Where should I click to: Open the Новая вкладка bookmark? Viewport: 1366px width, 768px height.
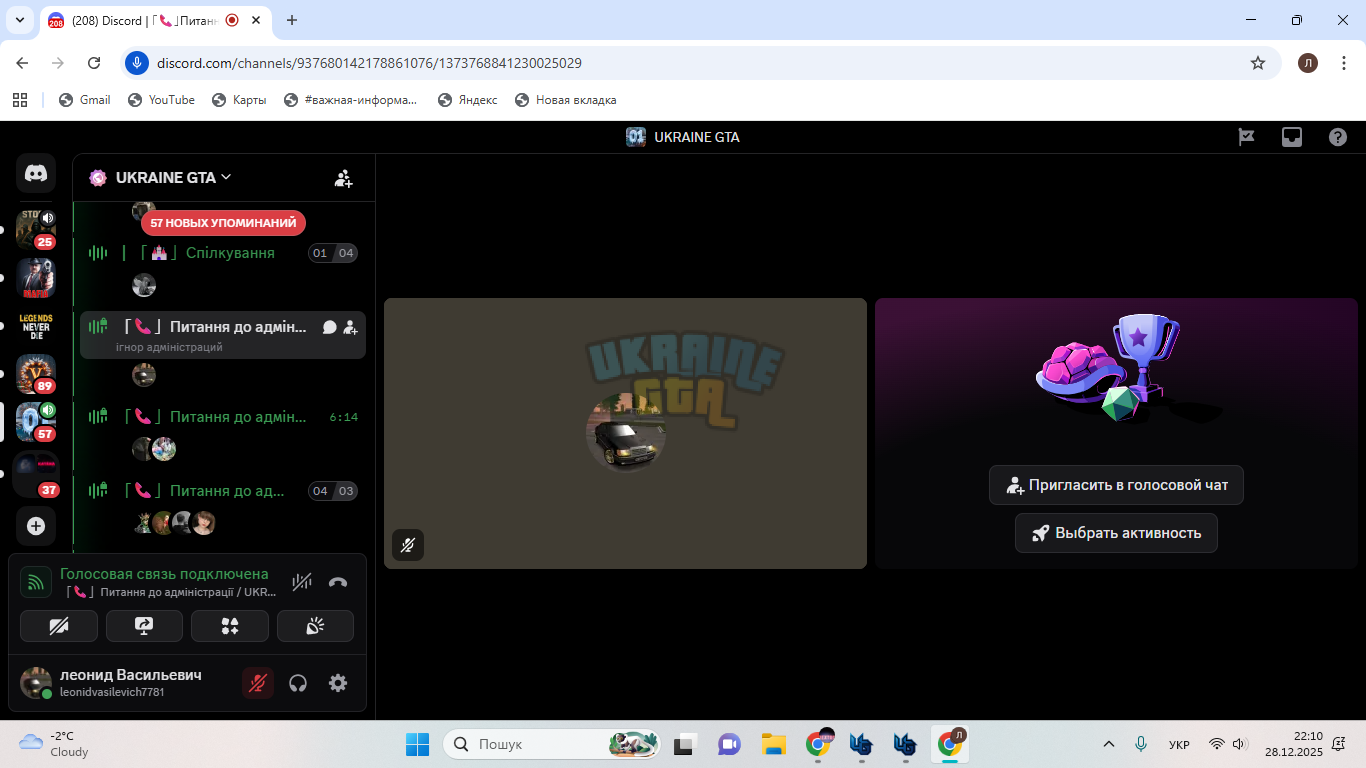(565, 100)
